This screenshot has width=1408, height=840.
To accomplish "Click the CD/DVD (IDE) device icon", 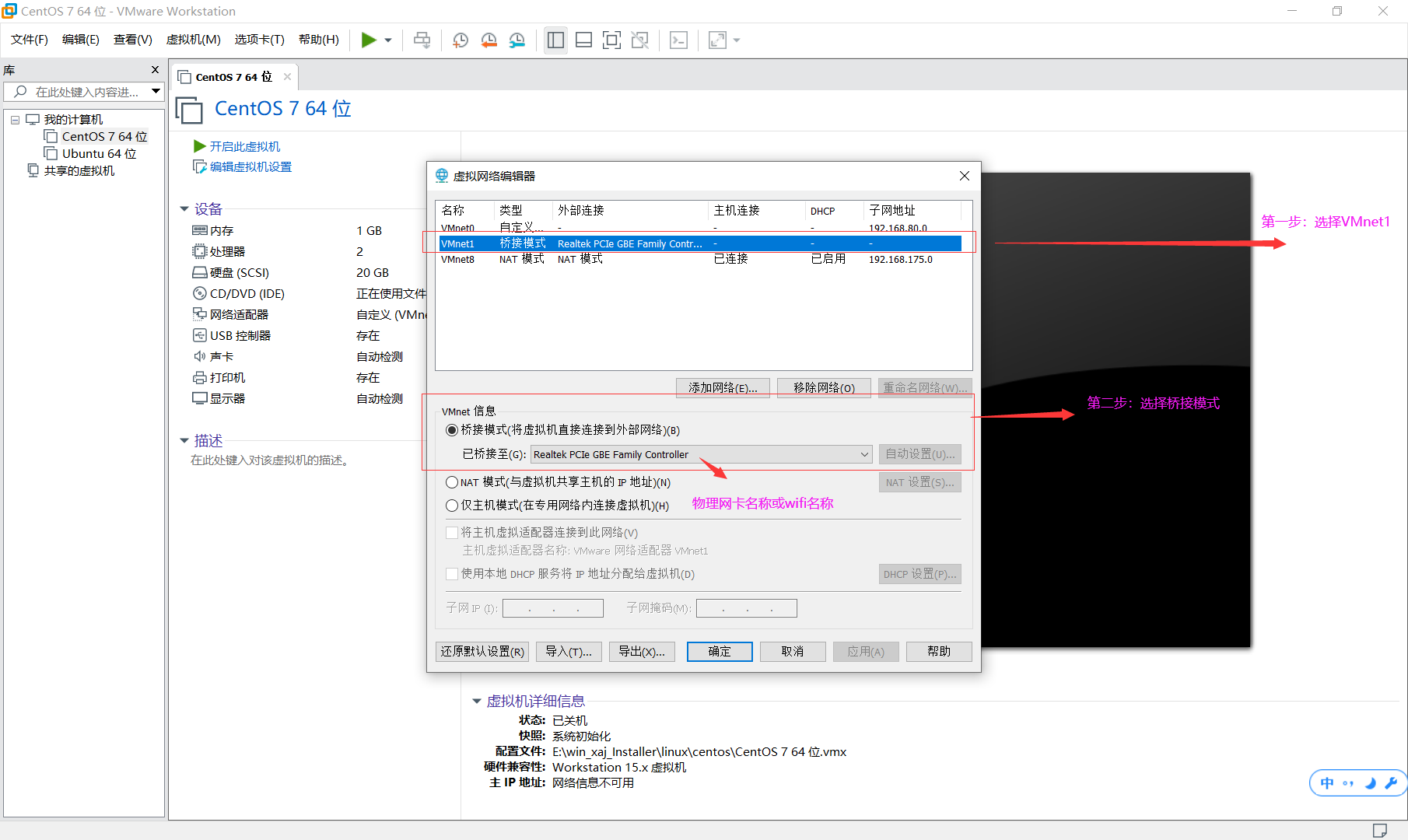I will [199, 293].
